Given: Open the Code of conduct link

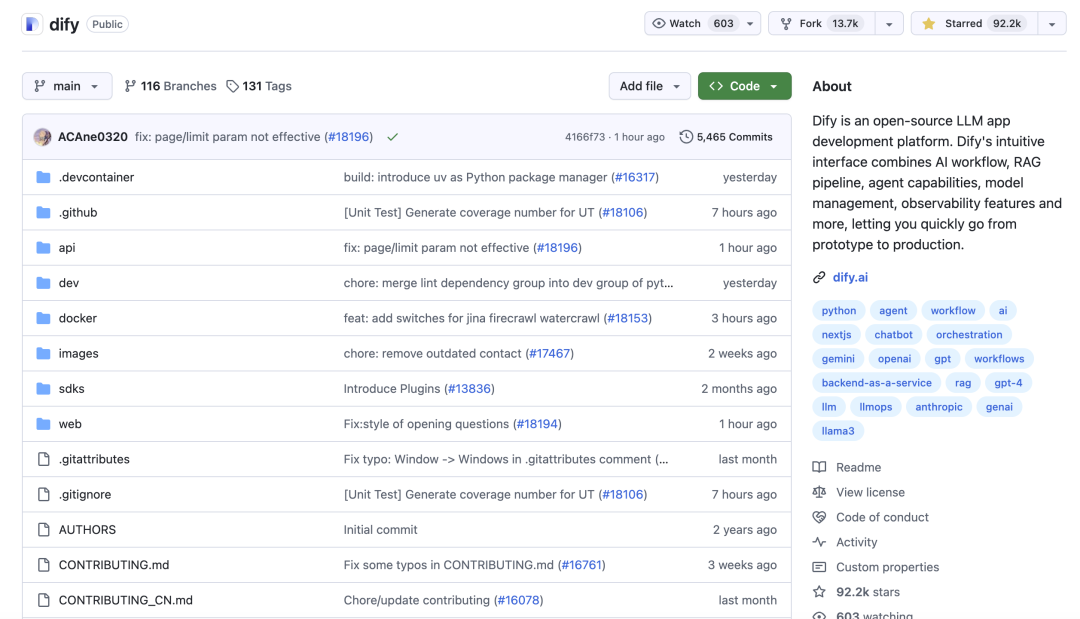Looking at the screenshot, I should click(882, 517).
